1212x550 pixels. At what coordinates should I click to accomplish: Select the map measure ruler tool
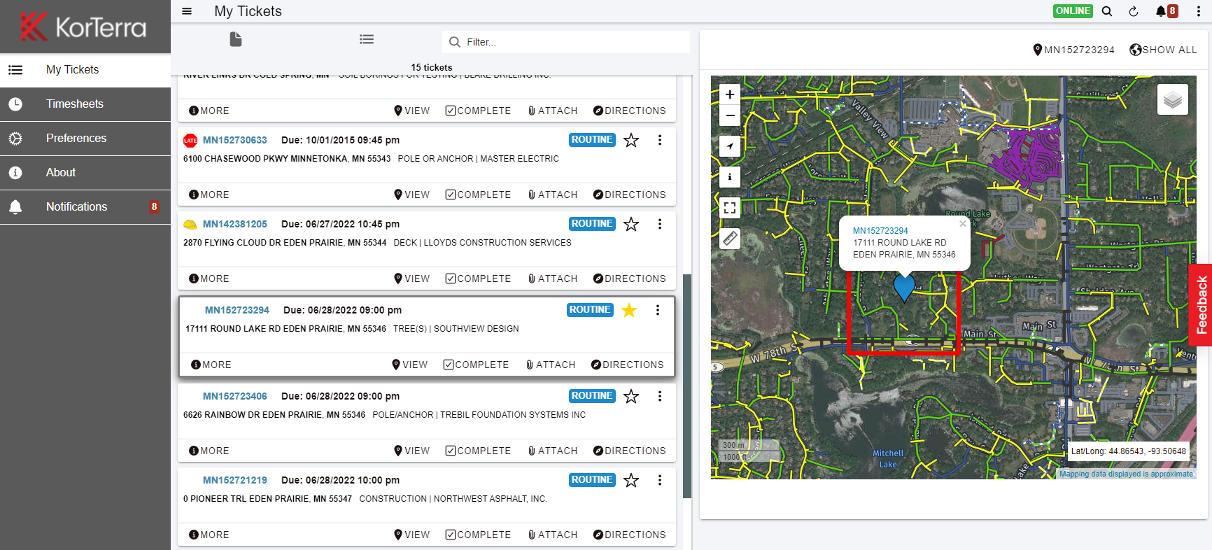point(730,238)
